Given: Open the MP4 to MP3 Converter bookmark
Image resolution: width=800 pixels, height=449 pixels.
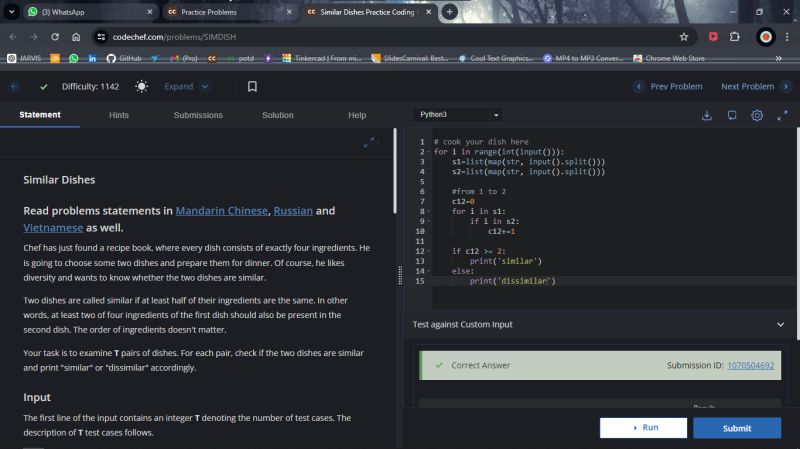Looking at the screenshot, I should pyautogui.click(x=583, y=58).
